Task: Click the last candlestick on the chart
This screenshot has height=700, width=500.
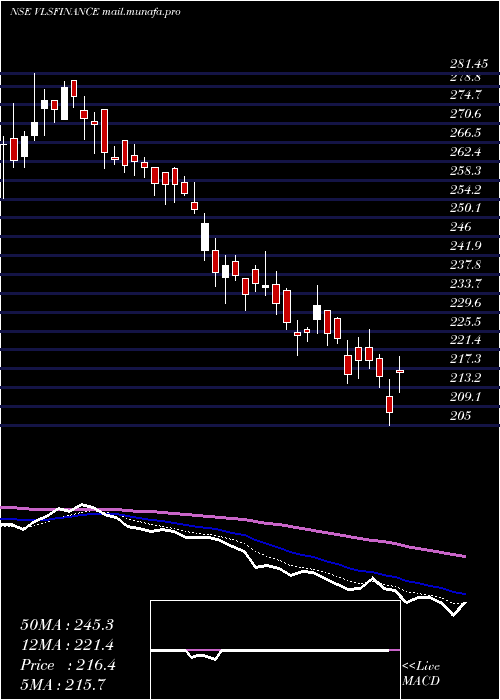Action: pos(400,371)
